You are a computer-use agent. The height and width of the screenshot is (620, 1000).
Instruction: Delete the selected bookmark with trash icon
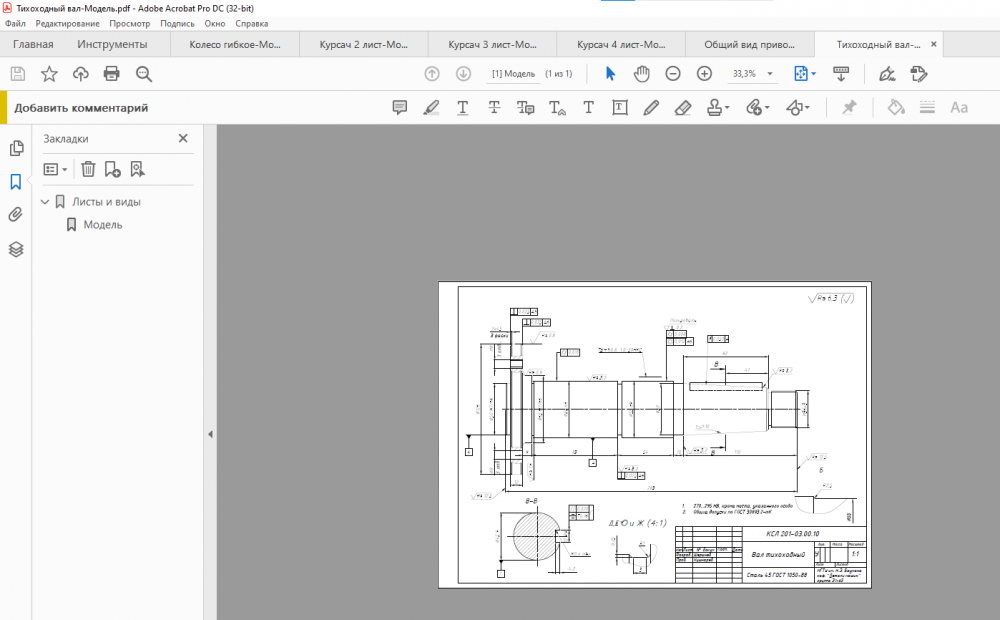pos(88,169)
